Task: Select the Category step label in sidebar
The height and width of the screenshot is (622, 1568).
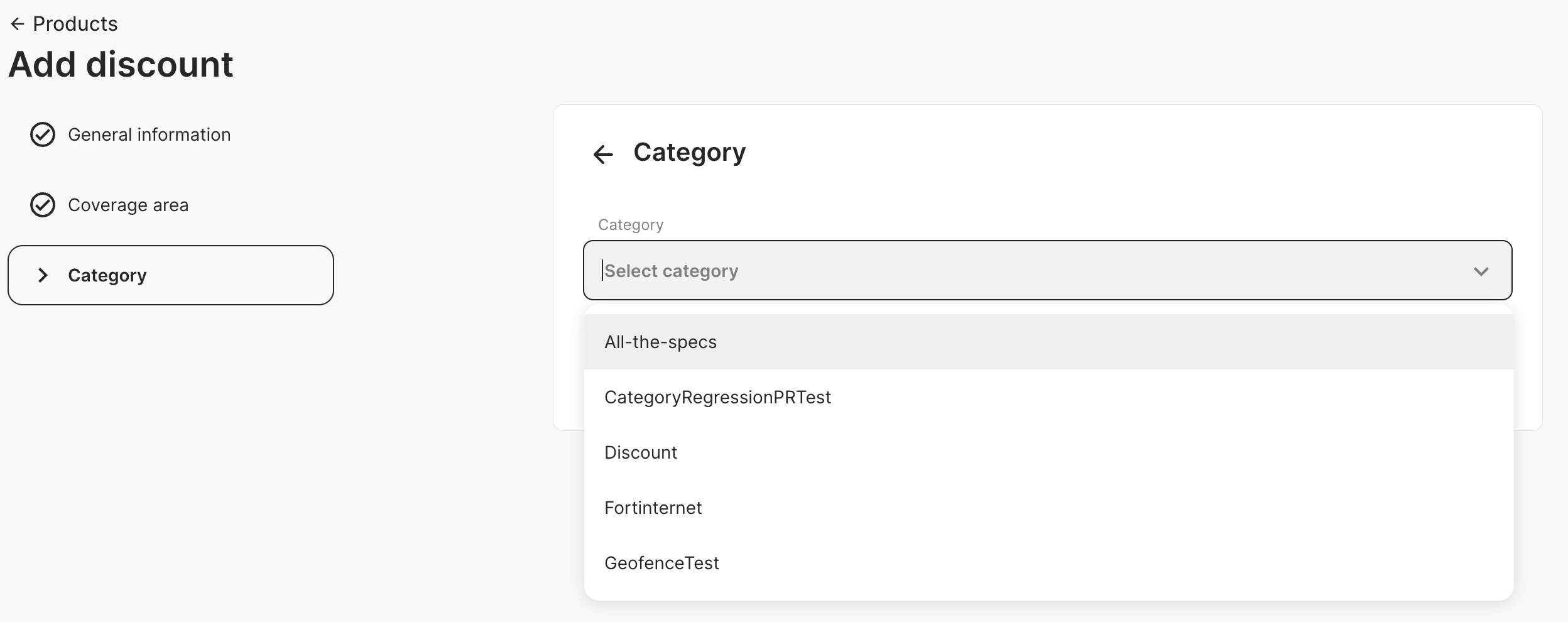Action: tap(107, 275)
